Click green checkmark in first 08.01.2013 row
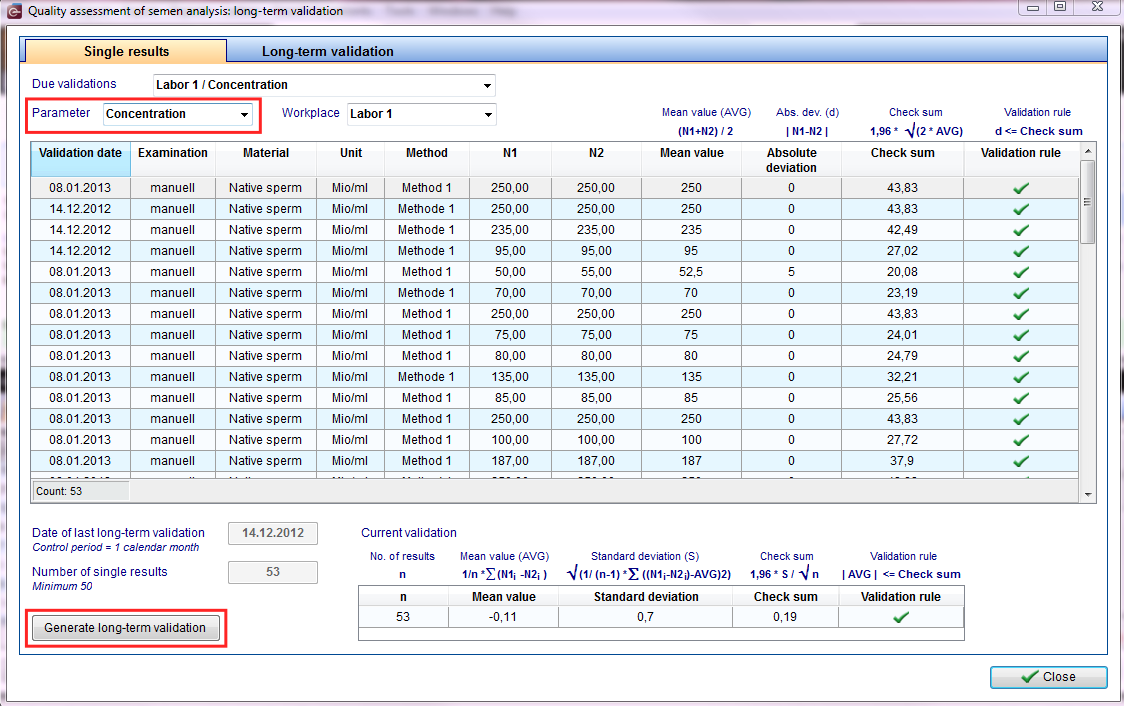This screenshot has width=1124, height=706. pyautogui.click(x=1021, y=188)
